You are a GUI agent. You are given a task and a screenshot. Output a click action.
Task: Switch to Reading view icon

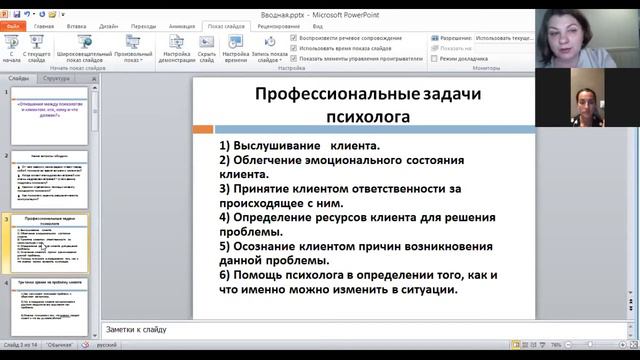pos(533,345)
